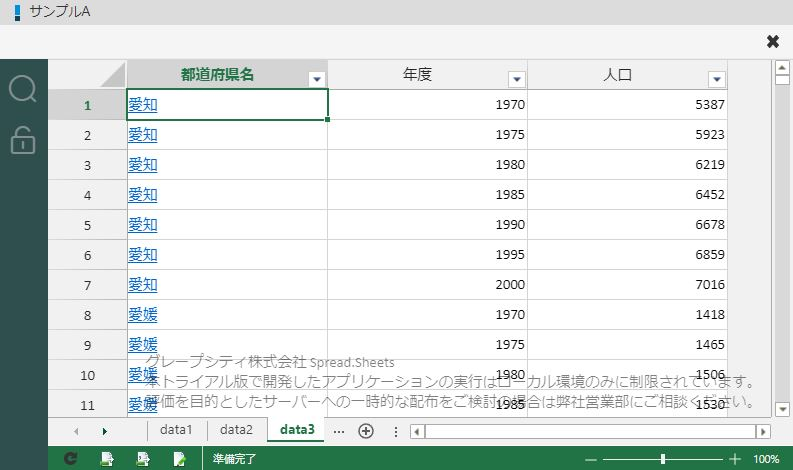Click the zoom slider handle
The width and height of the screenshot is (793, 470).
(663, 459)
